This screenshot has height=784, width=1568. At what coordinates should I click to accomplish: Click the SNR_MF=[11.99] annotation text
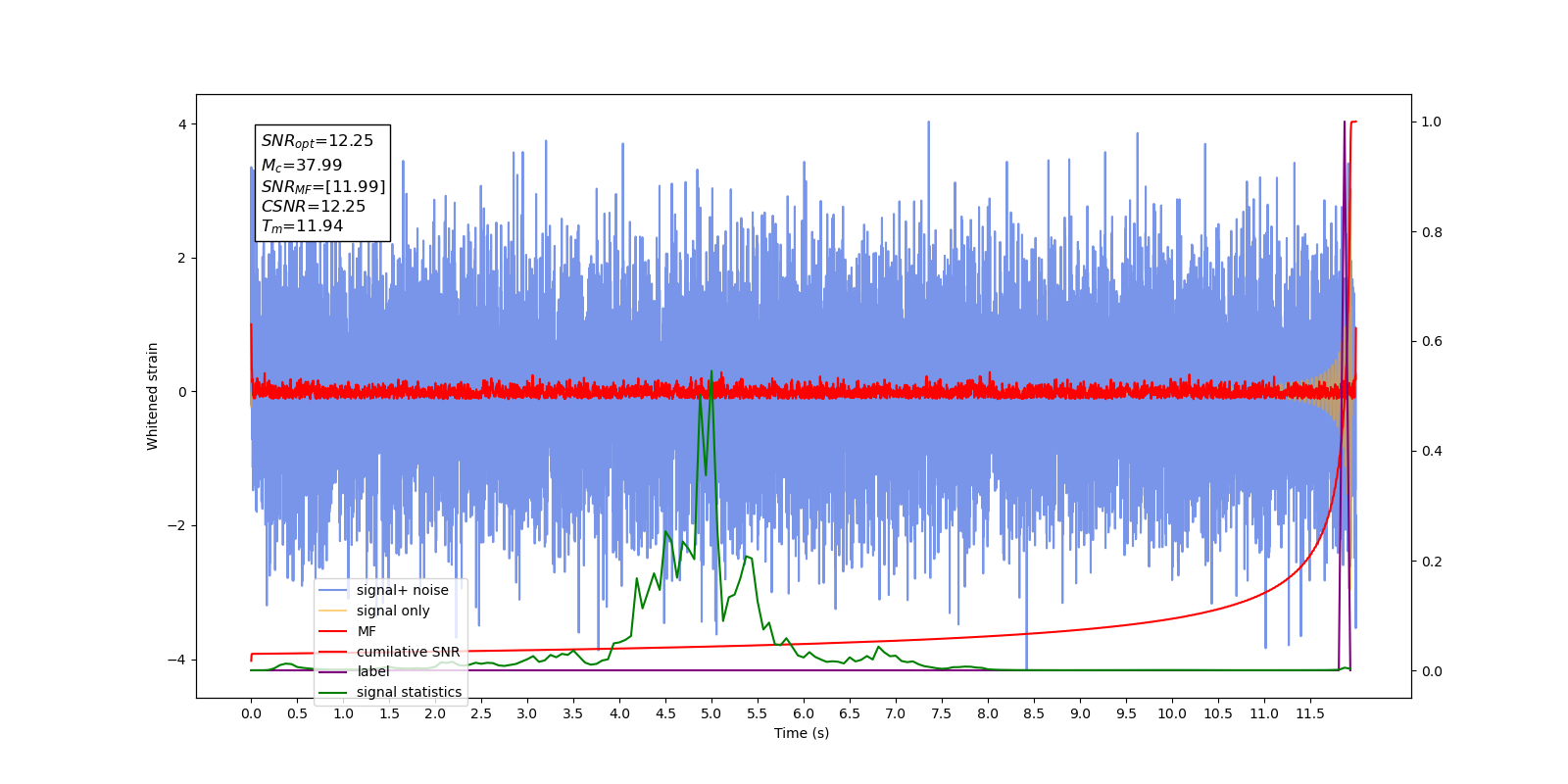coord(323,186)
